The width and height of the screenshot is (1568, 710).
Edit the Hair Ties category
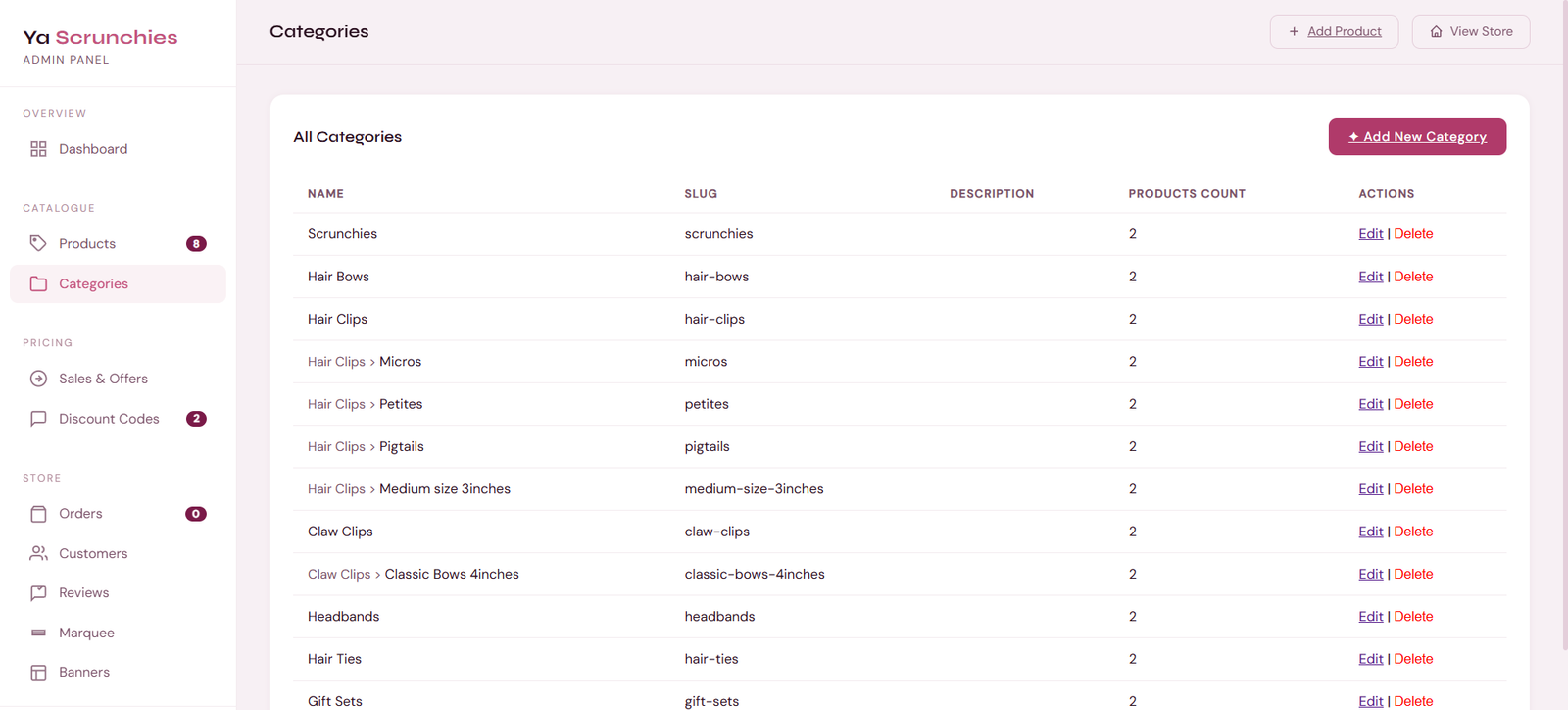click(x=1370, y=659)
